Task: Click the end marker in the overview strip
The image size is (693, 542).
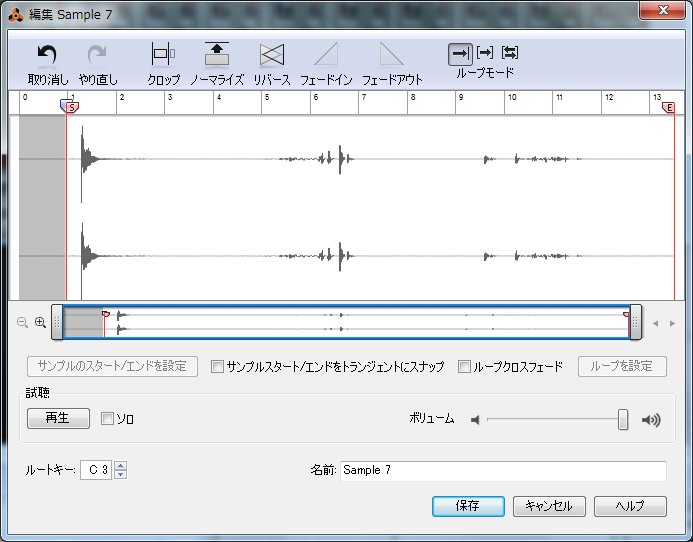Action: [x=626, y=314]
